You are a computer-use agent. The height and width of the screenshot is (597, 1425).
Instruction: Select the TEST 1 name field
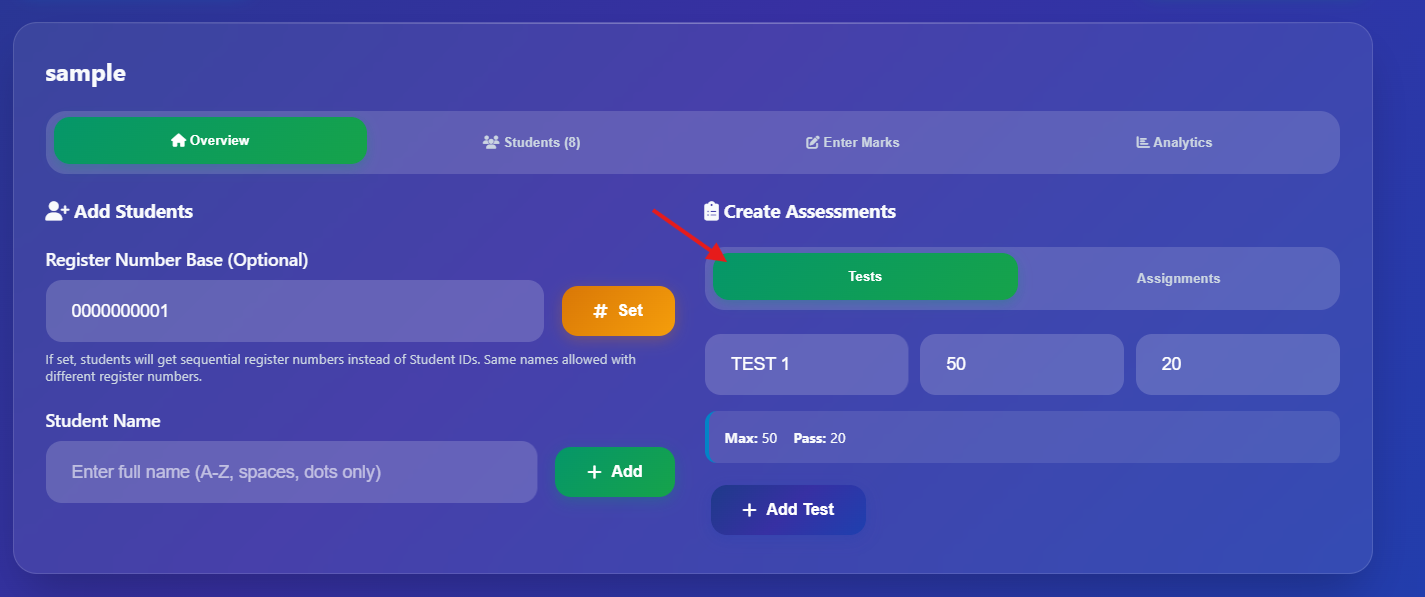point(806,364)
